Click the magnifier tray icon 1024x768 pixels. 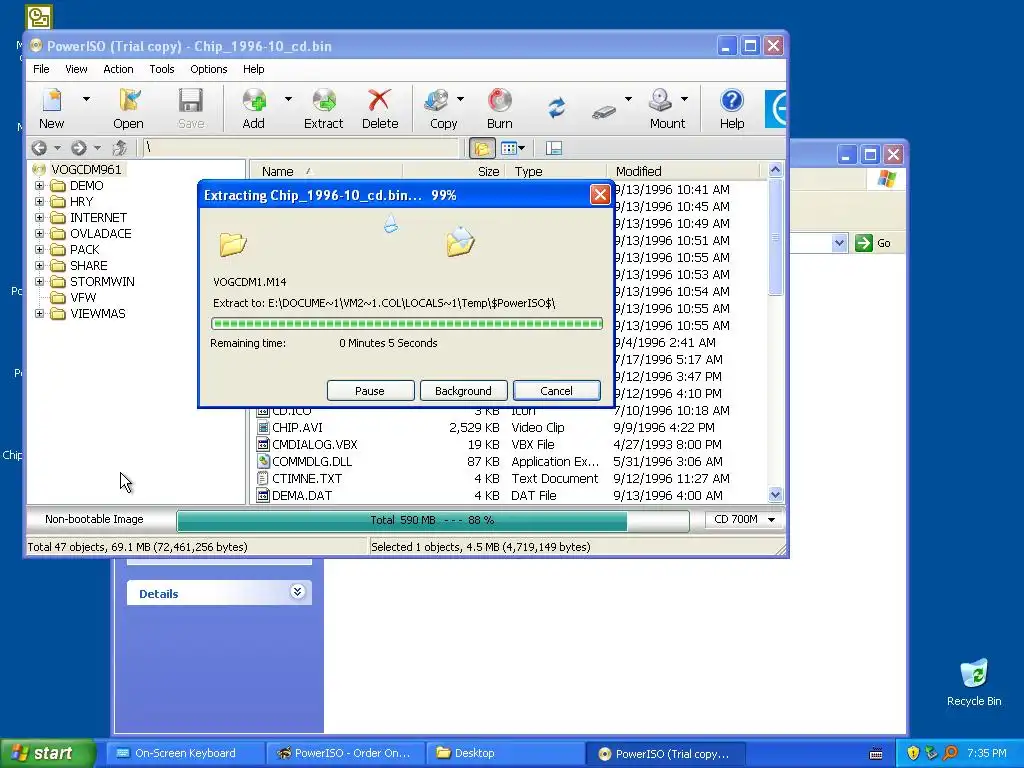coord(950,753)
